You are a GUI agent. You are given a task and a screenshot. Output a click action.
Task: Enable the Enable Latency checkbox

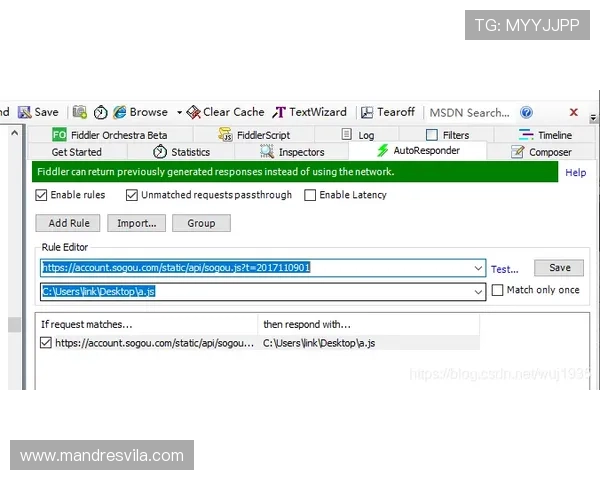(x=310, y=195)
